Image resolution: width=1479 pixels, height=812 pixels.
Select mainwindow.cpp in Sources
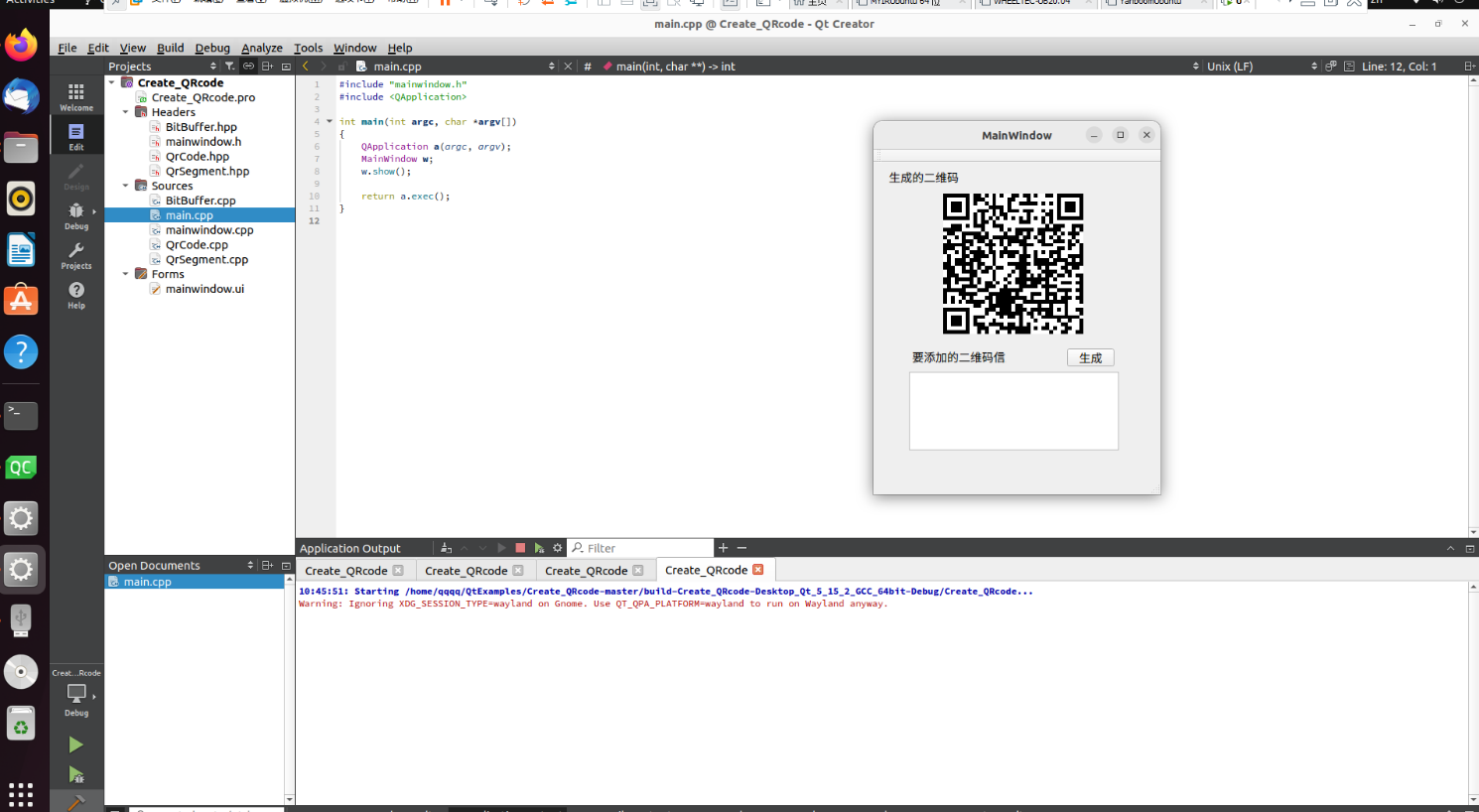pyautogui.click(x=209, y=230)
